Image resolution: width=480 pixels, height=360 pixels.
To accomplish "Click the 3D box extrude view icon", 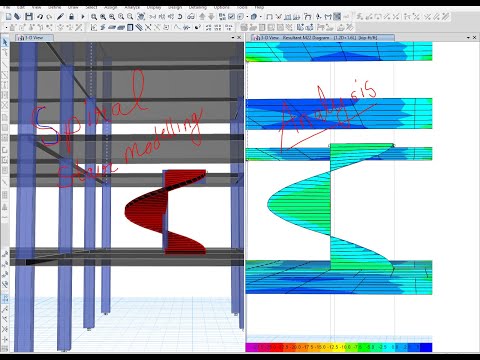I will pos(254,16).
